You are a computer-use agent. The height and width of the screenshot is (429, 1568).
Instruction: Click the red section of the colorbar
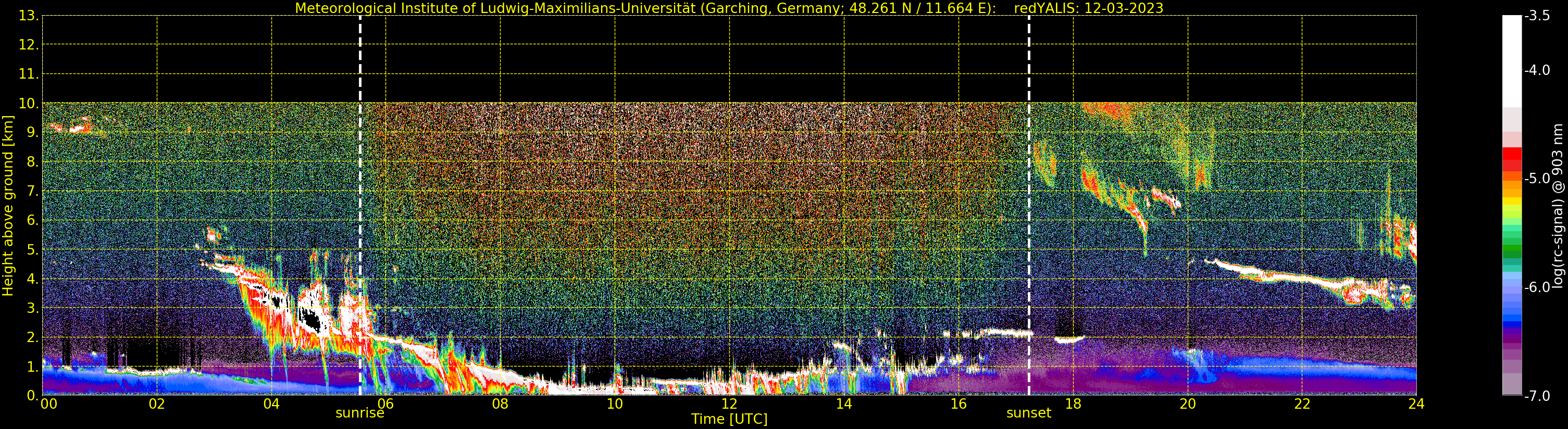[1511, 159]
